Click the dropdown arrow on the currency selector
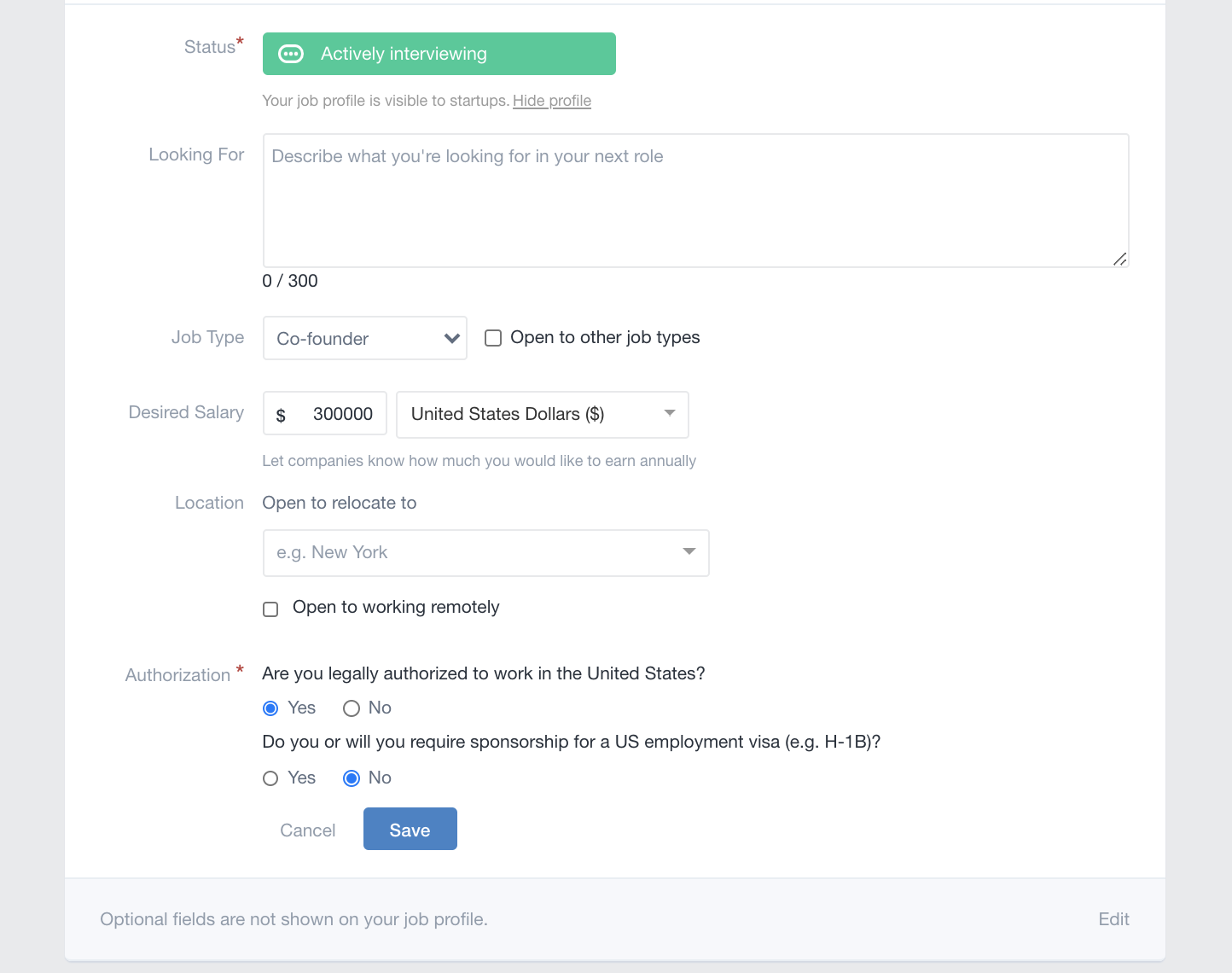Screen dimensions: 1232x973 (669, 414)
